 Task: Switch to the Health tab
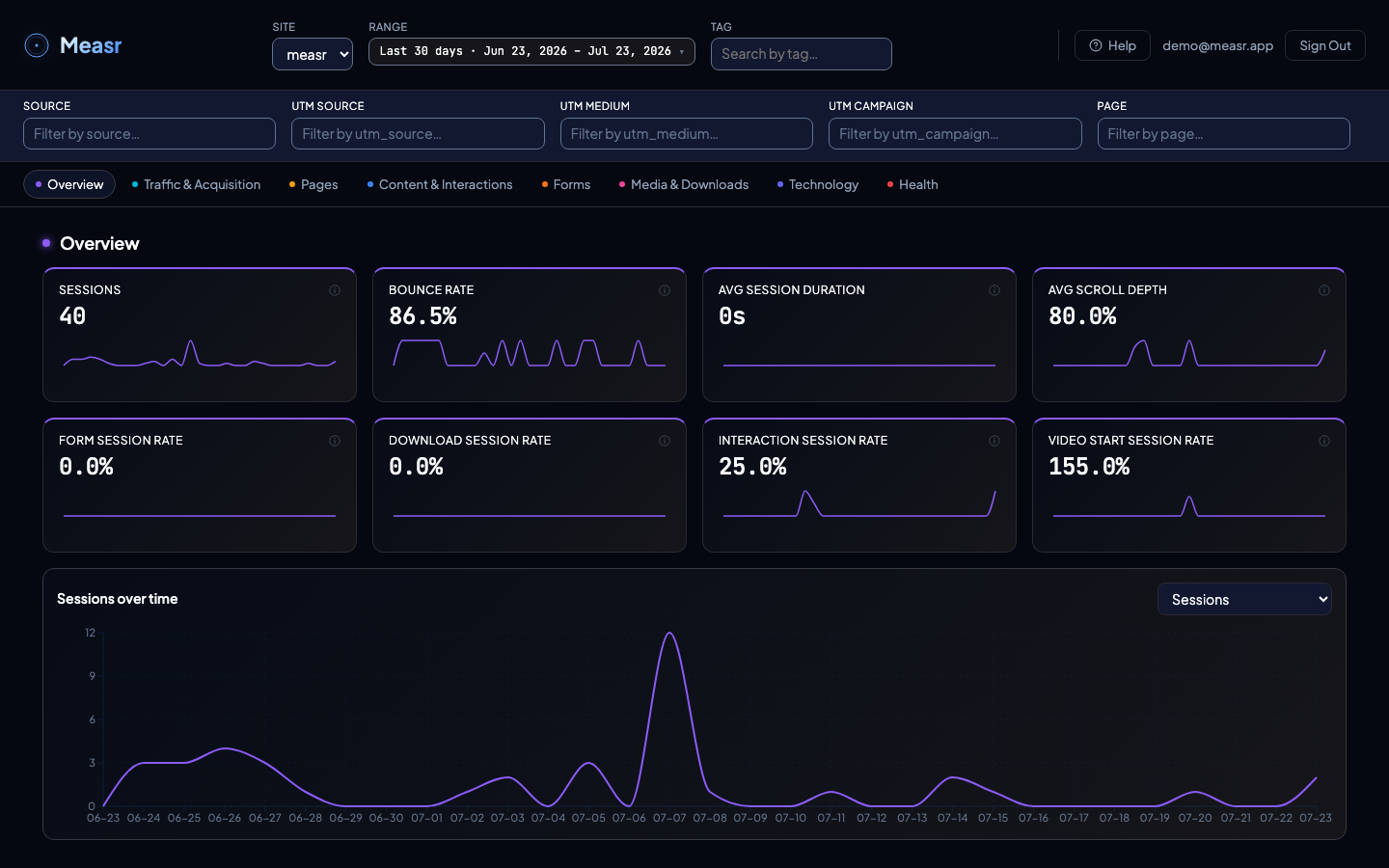coord(912,184)
